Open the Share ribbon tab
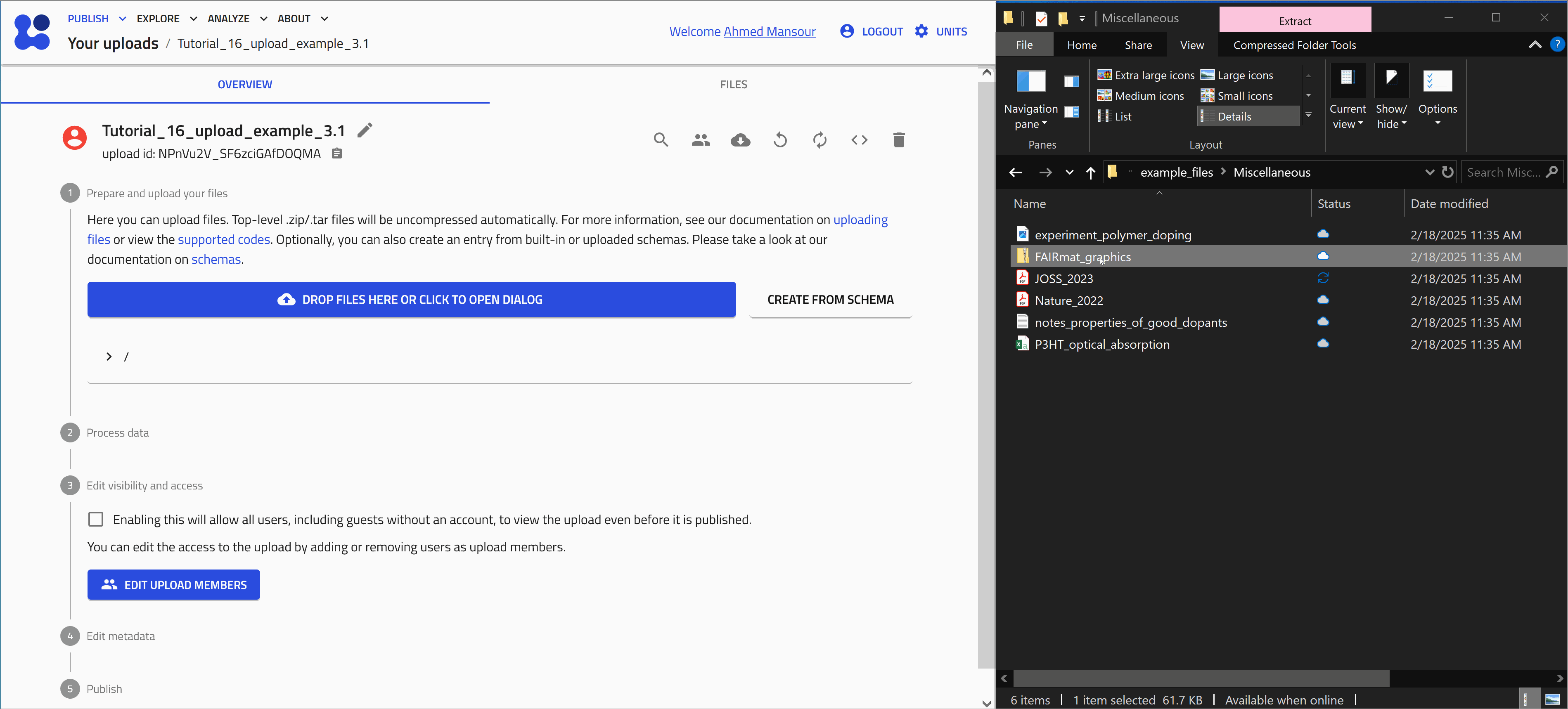The image size is (1568, 709). (x=1138, y=45)
